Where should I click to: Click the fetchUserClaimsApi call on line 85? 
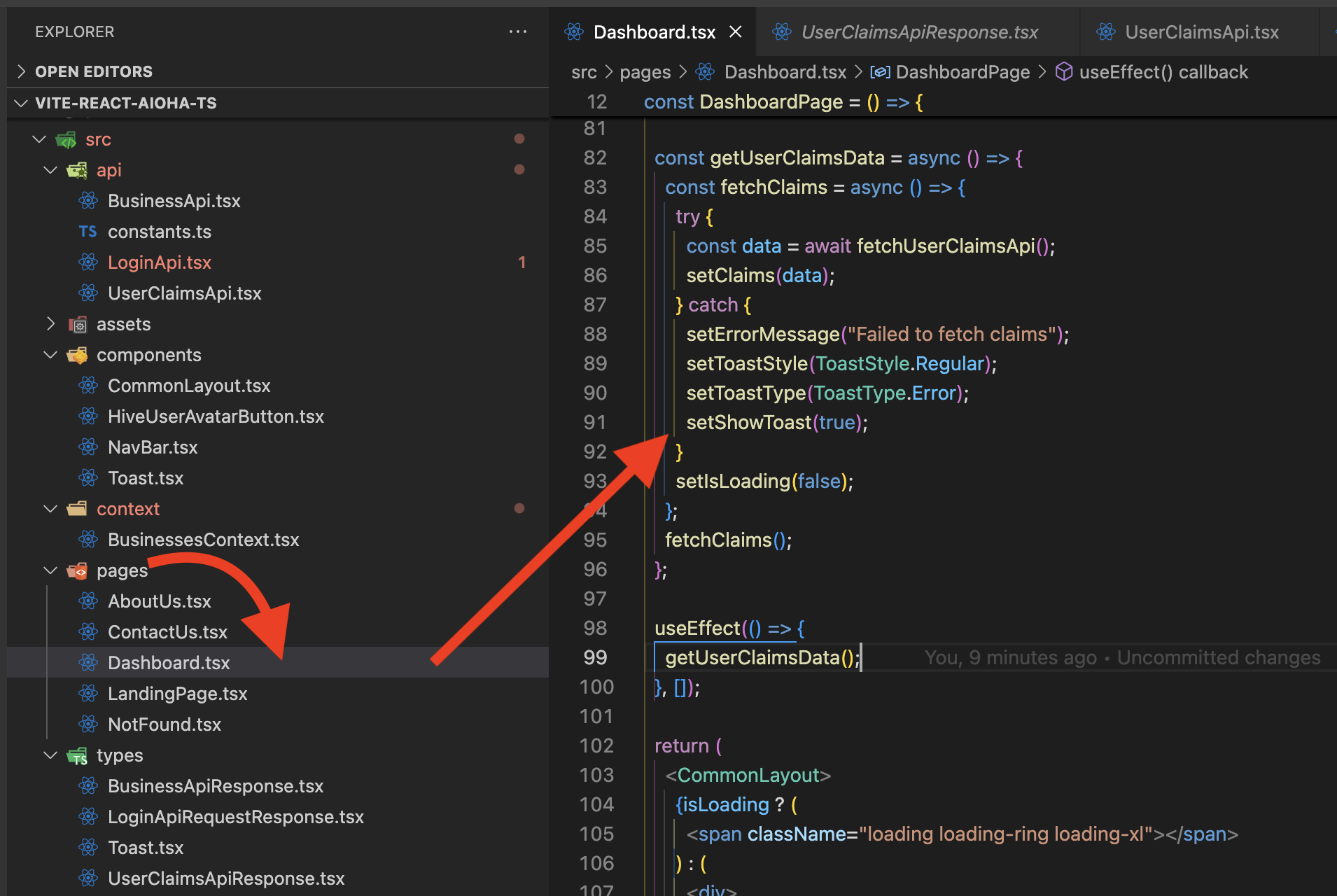946,246
